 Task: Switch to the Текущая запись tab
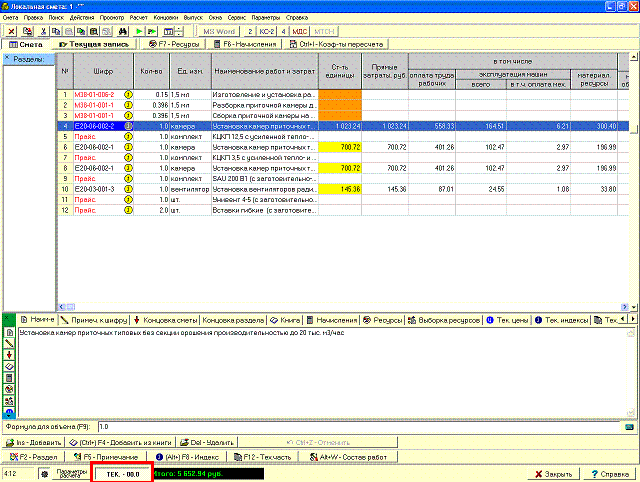[96, 45]
